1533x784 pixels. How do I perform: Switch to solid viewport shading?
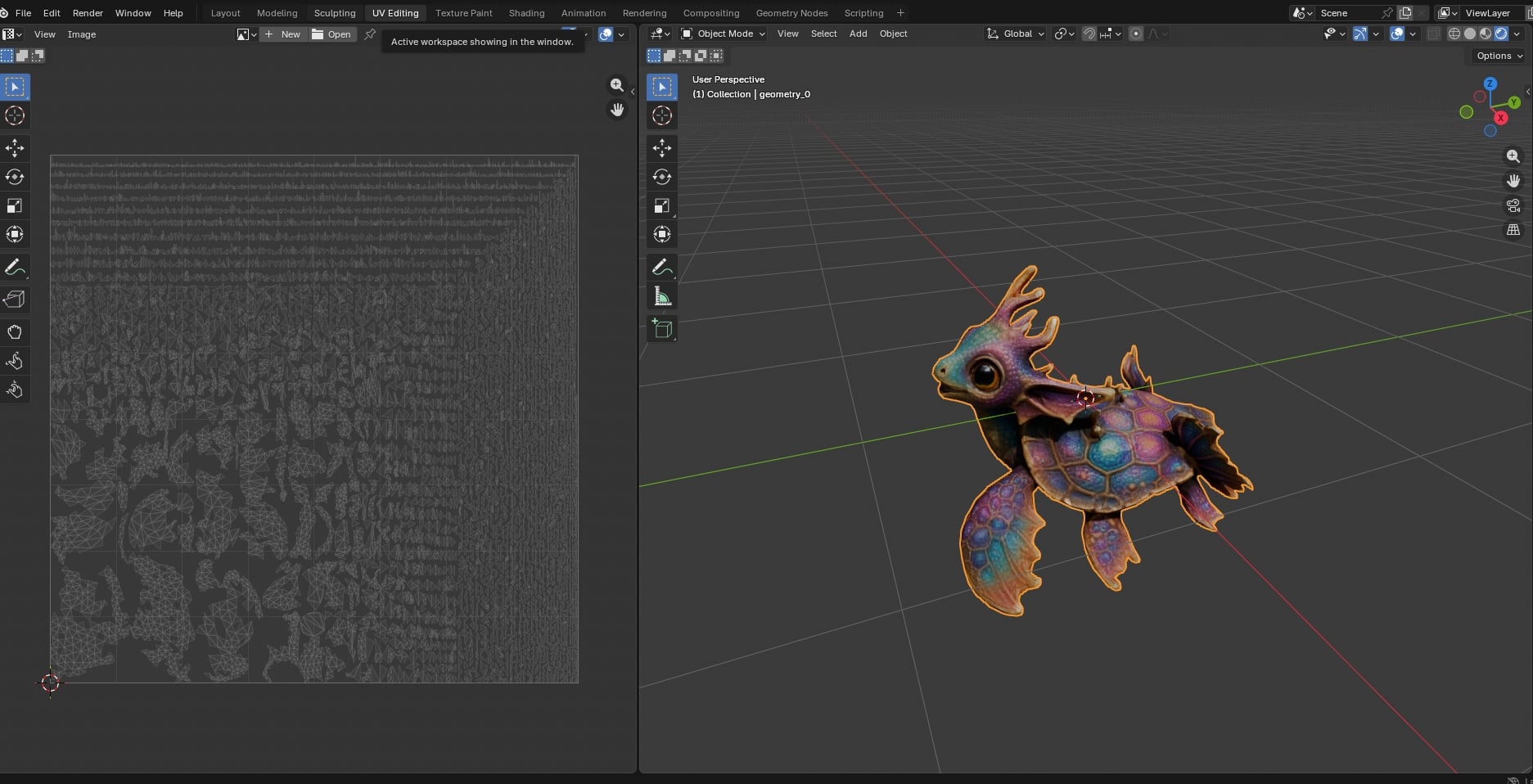click(1470, 34)
